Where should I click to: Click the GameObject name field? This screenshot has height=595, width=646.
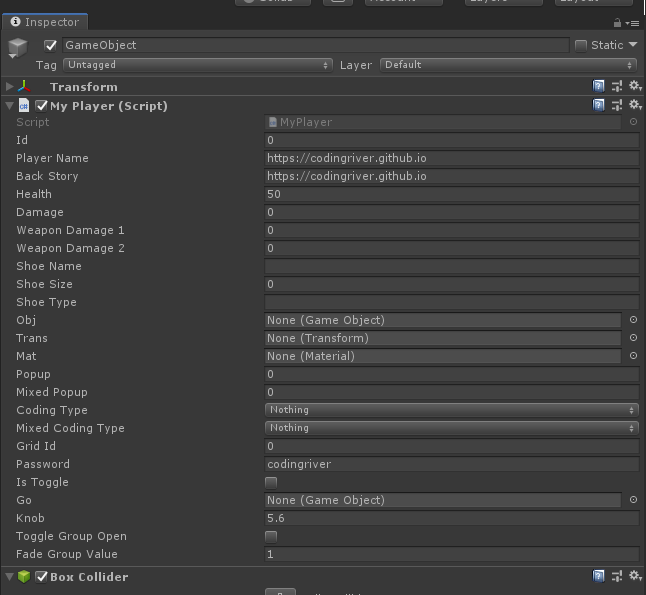[x=316, y=45]
